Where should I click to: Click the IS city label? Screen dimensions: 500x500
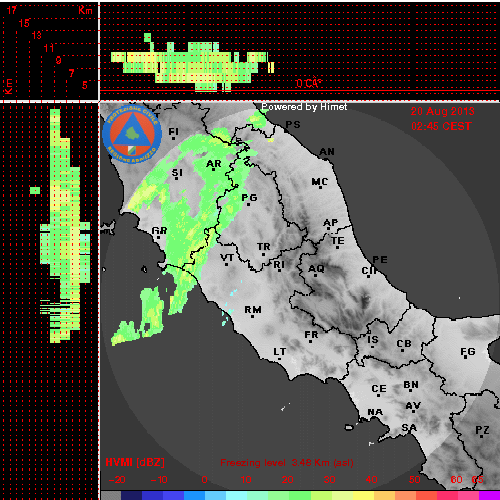pyautogui.click(x=373, y=340)
